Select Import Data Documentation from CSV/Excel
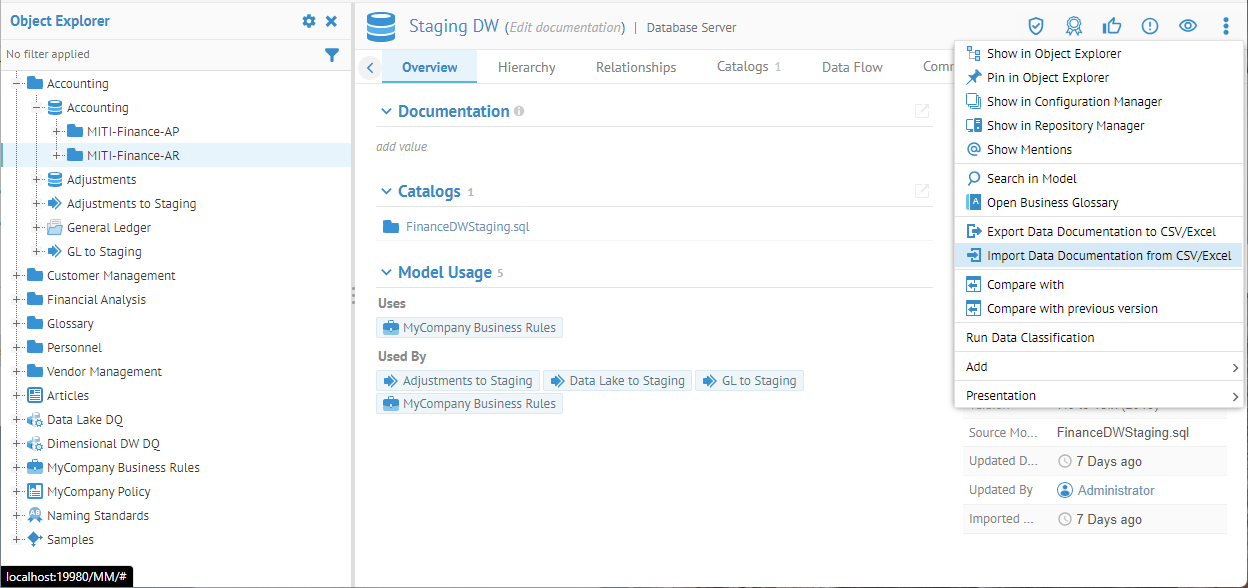Image resolution: width=1248 pixels, height=588 pixels. [x=1108, y=256]
